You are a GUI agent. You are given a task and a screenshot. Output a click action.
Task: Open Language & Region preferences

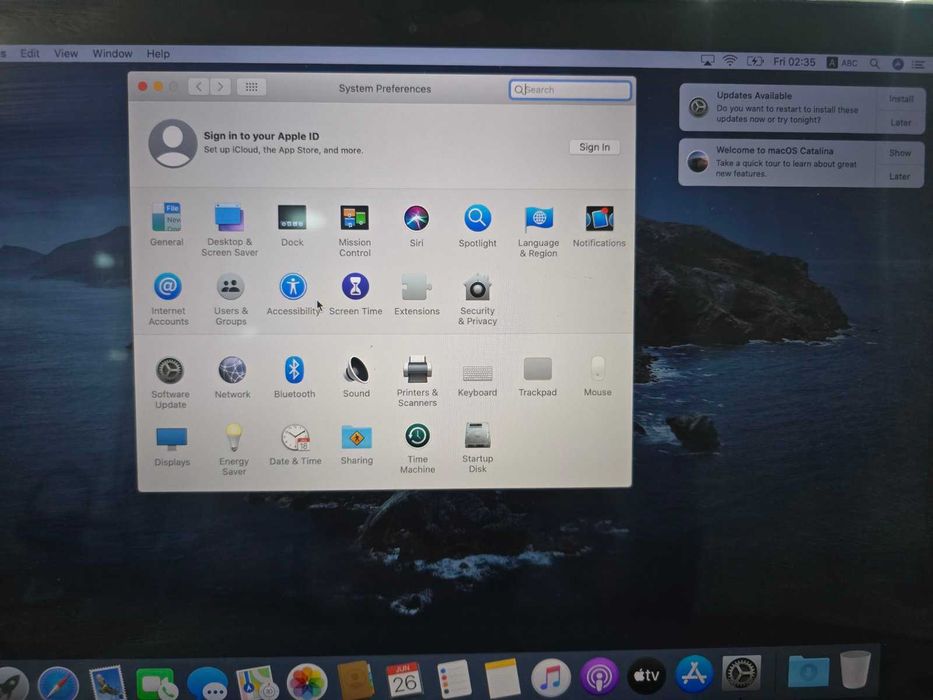pyautogui.click(x=538, y=231)
